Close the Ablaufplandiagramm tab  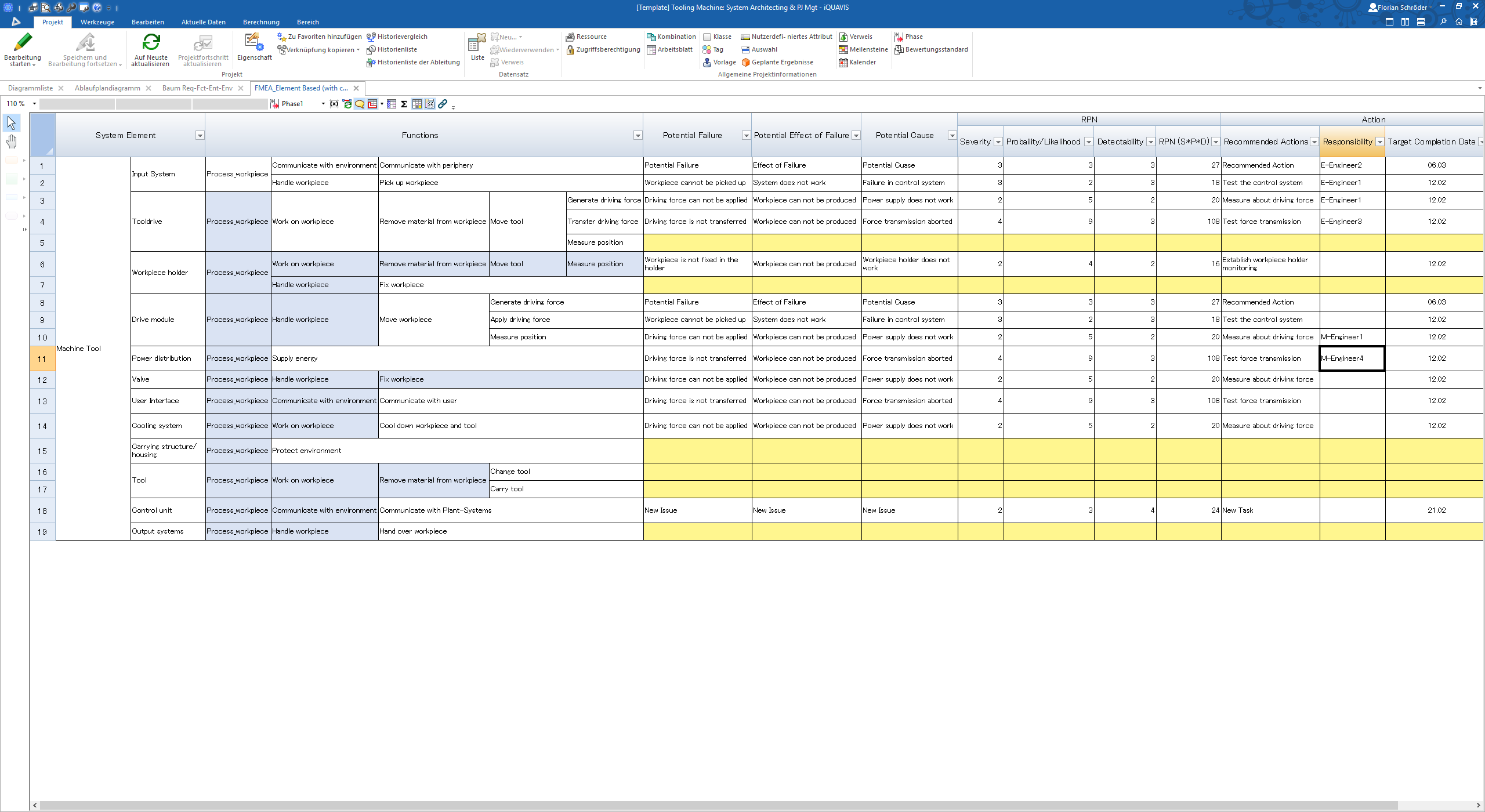pos(148,88)
